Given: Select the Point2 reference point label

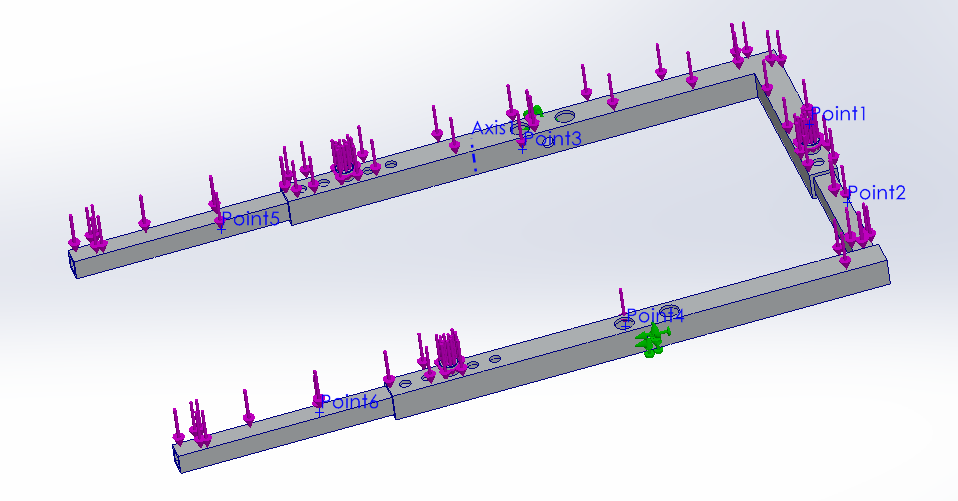Looking at the screenshot, I should (x=876, y=193).
